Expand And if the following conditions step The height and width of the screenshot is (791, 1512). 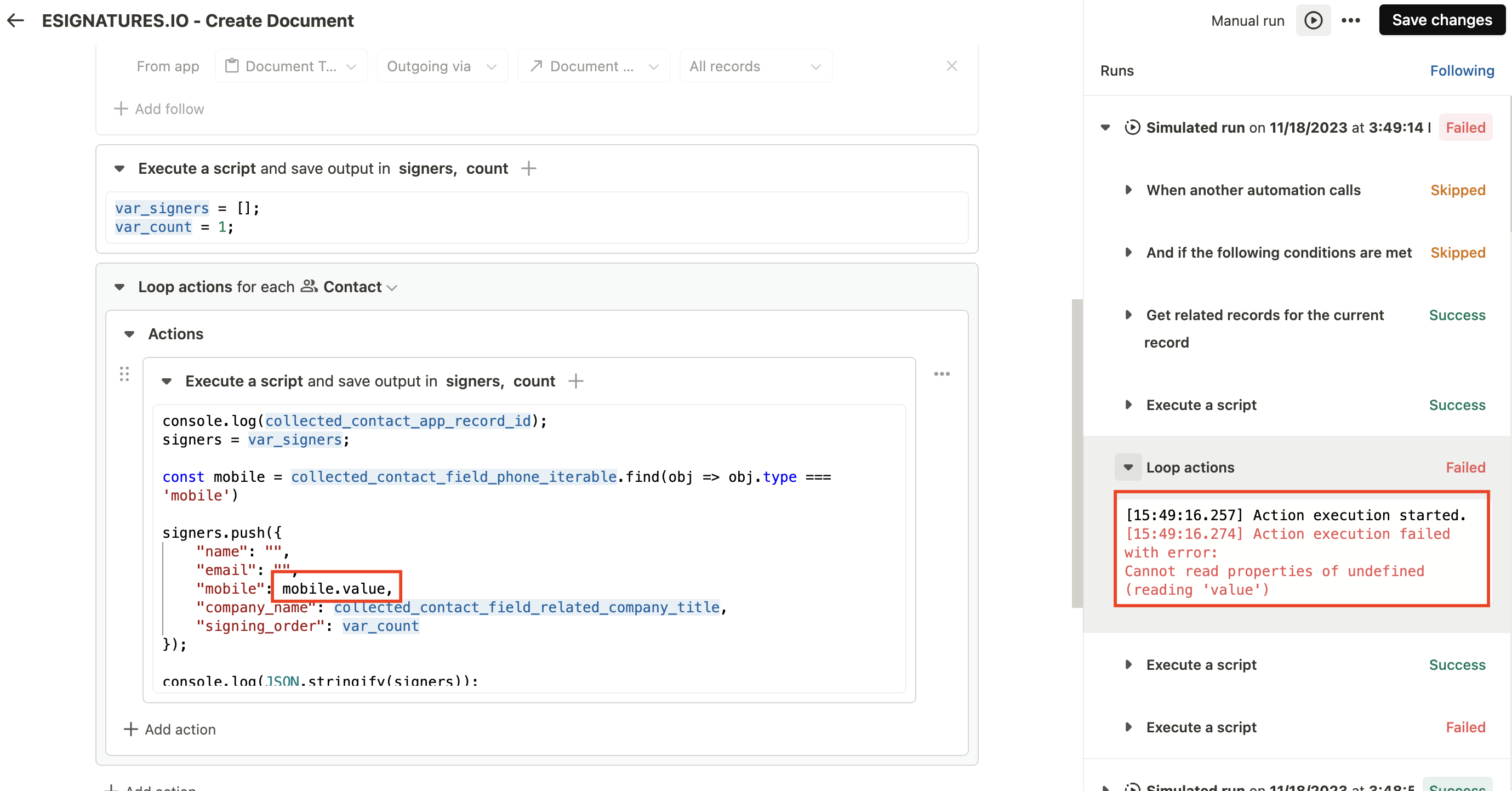coord(1128,253)
